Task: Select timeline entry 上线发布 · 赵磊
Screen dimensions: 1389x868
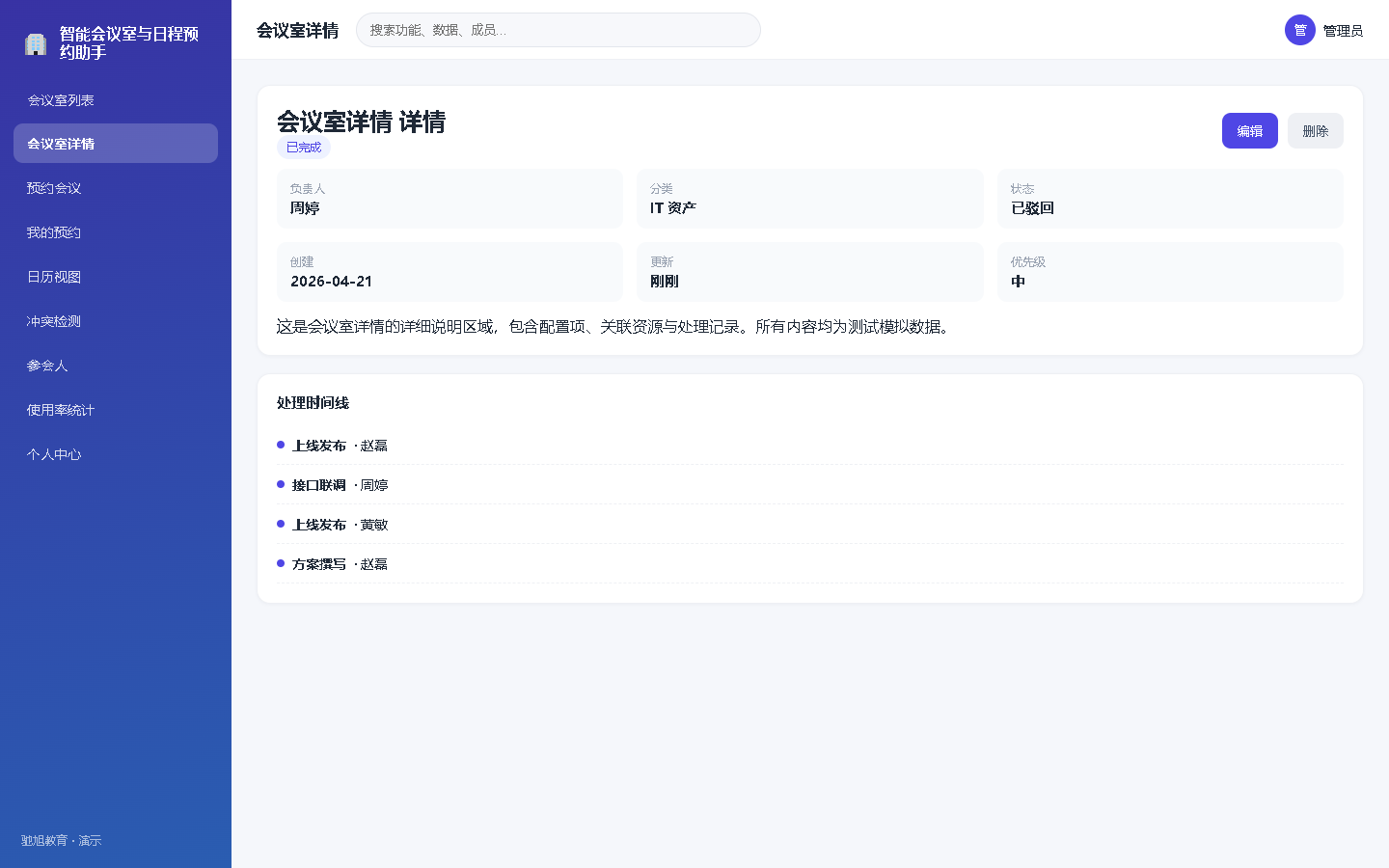Action: [810, 446]
